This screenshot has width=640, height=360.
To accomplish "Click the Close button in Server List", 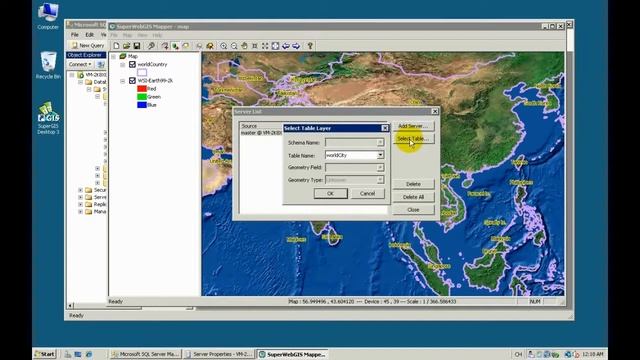I will click(413, 209).
